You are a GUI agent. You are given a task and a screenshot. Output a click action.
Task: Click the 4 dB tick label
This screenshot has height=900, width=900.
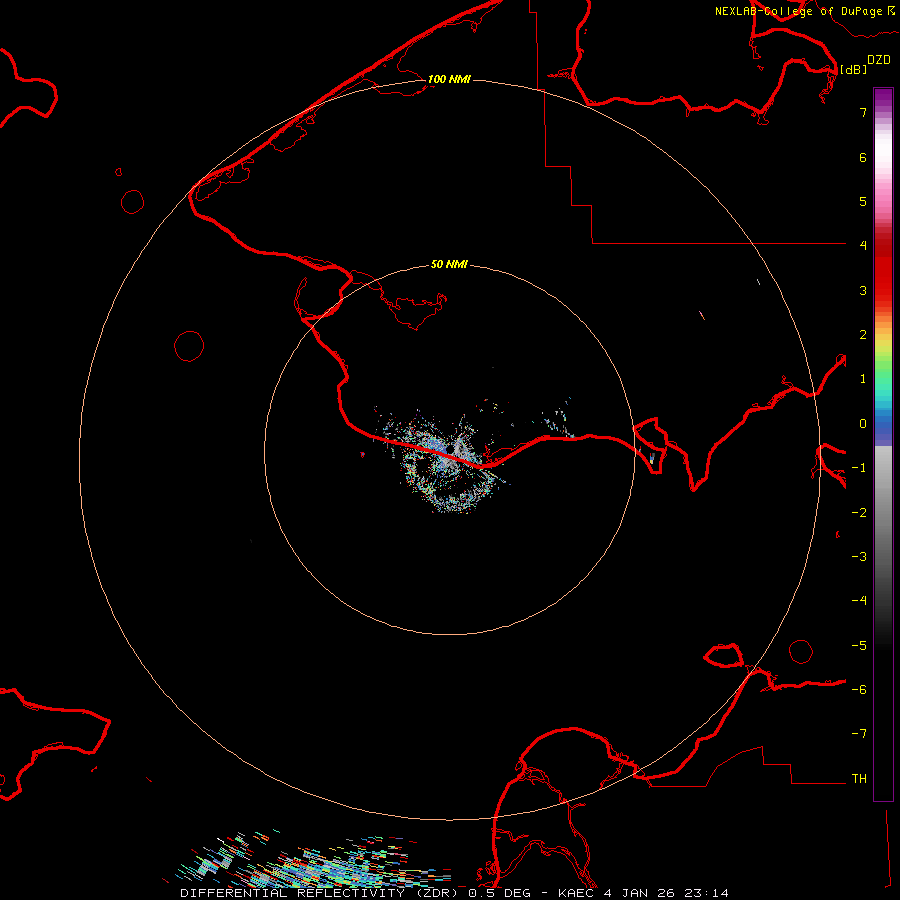(863, 245)
